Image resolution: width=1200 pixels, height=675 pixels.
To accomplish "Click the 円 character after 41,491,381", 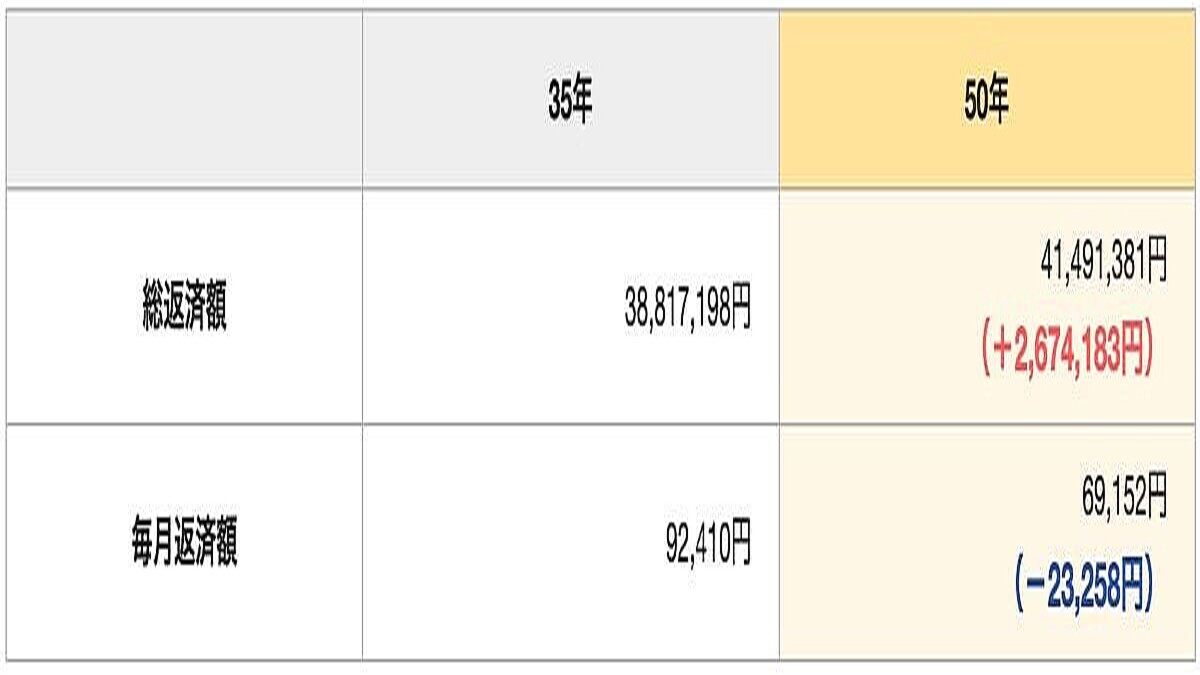I will tap(1156, 265).
